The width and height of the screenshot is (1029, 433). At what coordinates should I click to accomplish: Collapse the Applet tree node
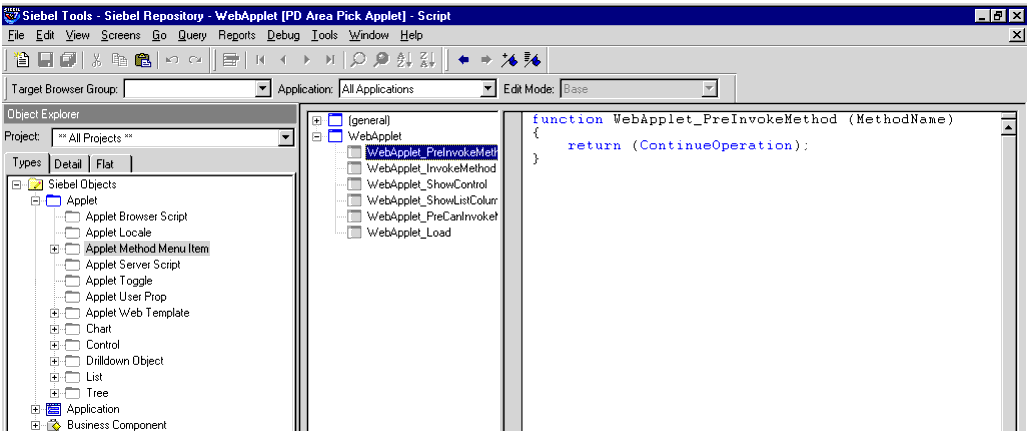pyautogui.click(x=35, y=200)
